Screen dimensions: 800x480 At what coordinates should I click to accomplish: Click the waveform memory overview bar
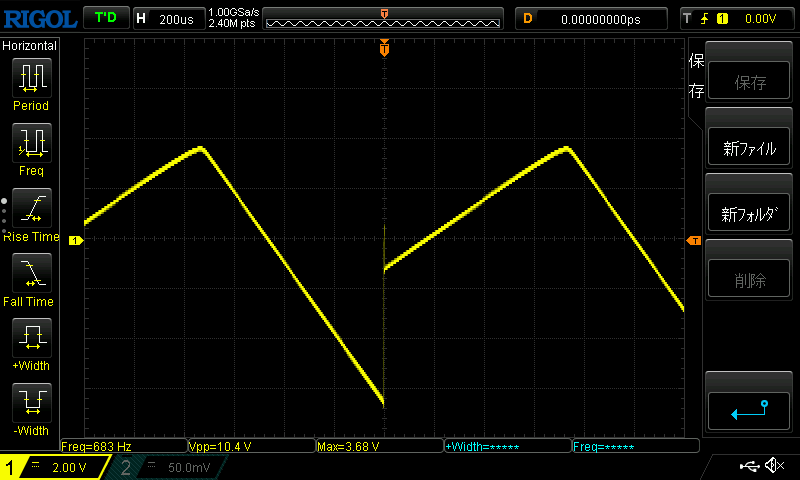point(383,19)
